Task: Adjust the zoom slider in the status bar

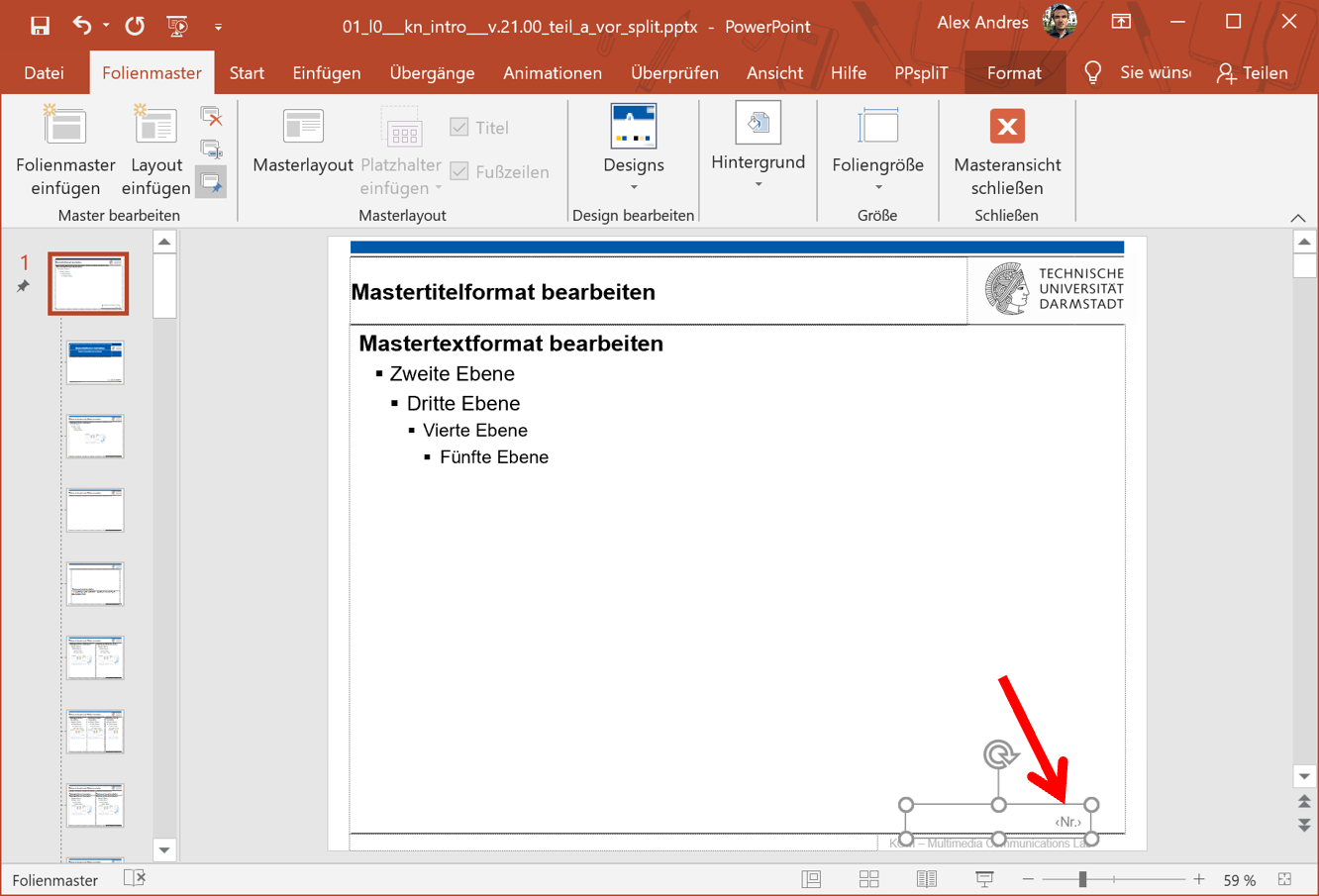Action: click(1084, 879)
